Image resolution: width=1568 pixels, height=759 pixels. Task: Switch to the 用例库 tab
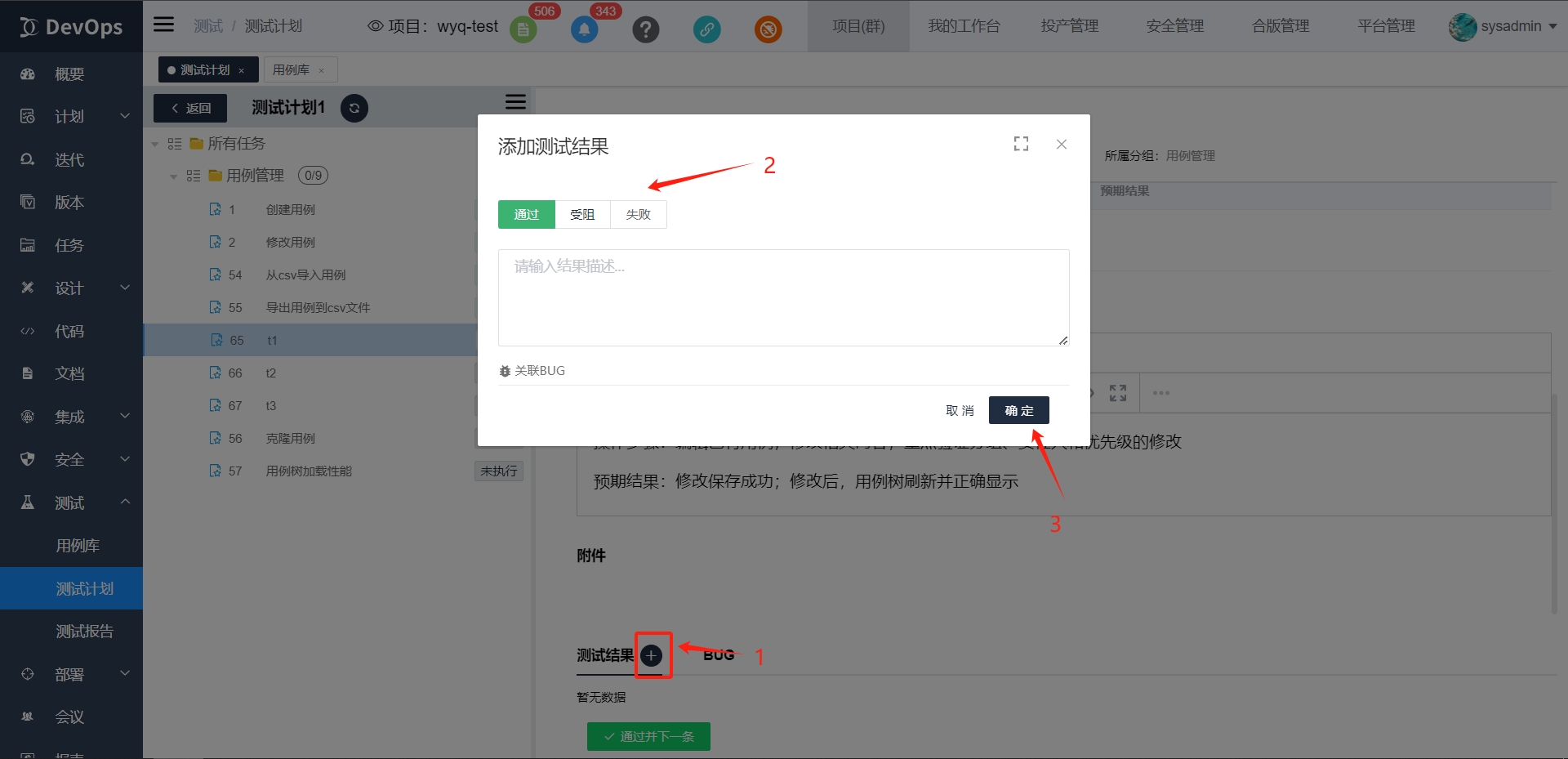[291, 70]
